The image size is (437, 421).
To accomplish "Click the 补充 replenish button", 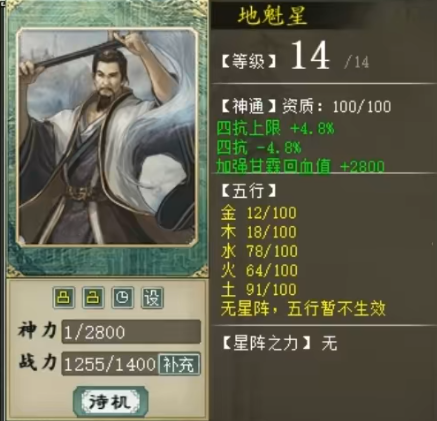I will tap(179, 364).
